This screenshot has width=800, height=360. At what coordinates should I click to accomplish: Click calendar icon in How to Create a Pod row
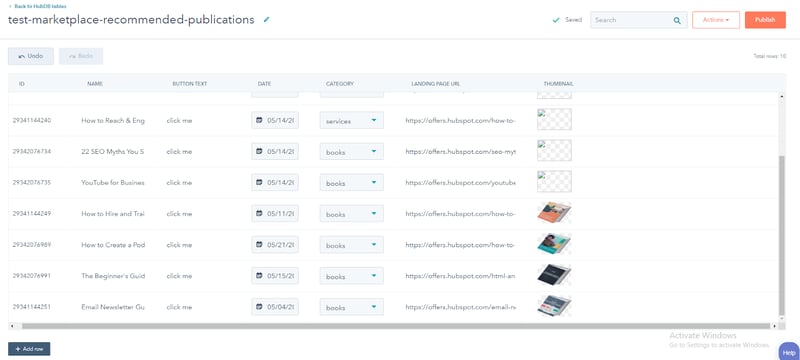259,245
